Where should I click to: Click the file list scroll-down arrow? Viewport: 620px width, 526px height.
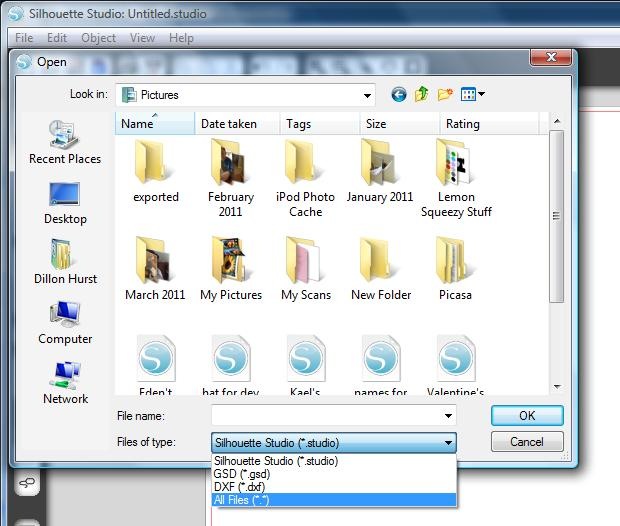click(557, 386)
